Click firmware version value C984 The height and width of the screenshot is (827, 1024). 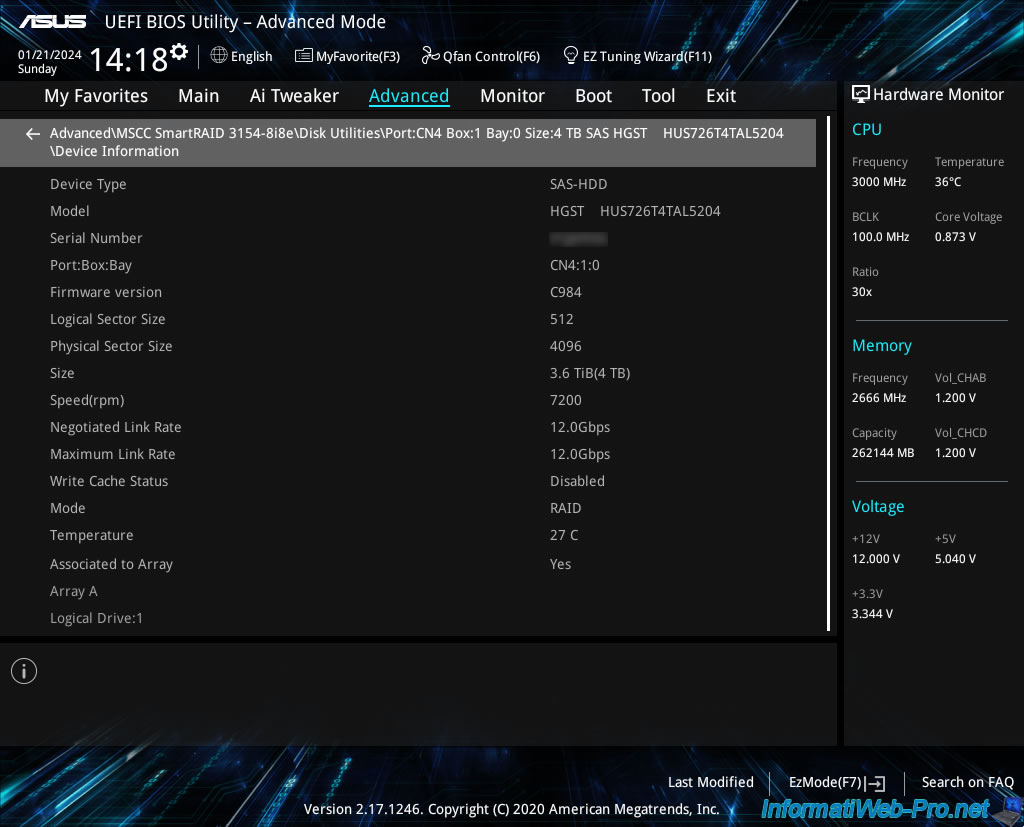pyautogui.click(x=566, y=292)
